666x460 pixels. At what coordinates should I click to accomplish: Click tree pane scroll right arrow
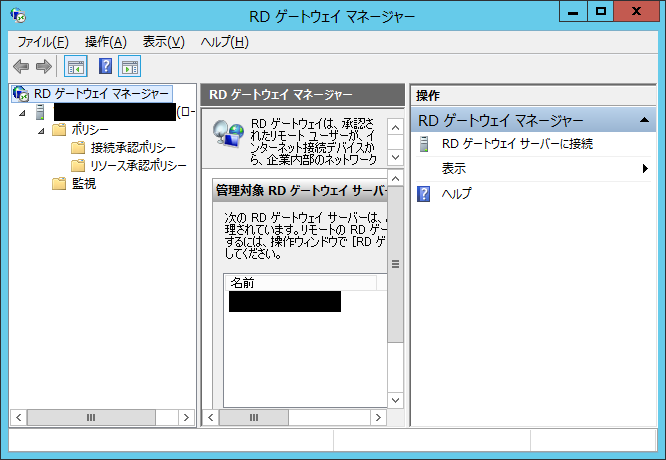coord(186,418)
